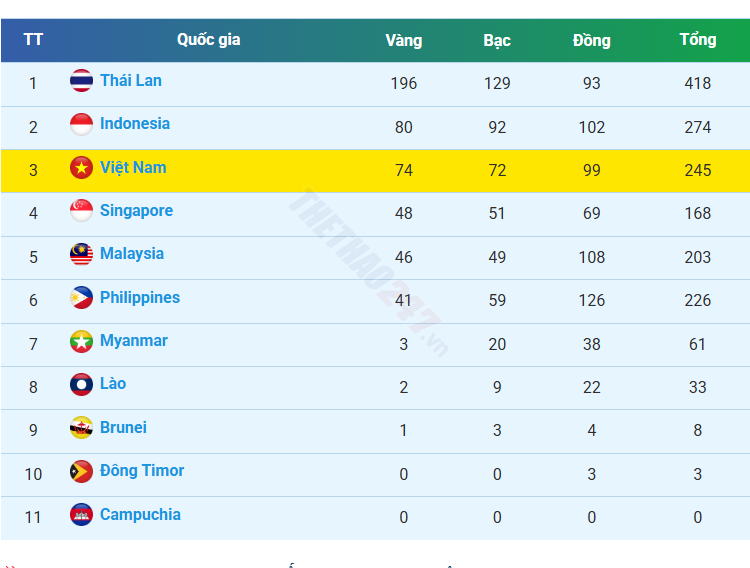Click the Indonesia flag icon
Viewport: 750px width, 568px height.
[82, 124]
